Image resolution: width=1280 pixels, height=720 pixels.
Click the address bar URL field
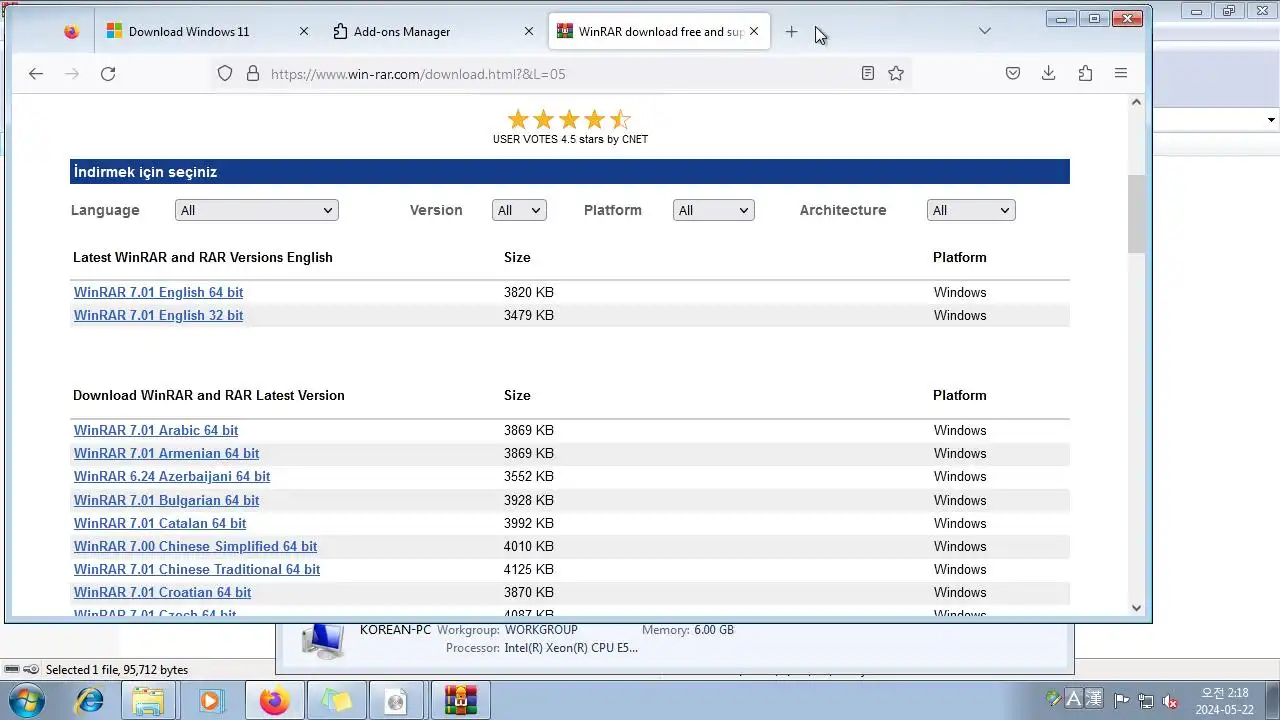560,73
